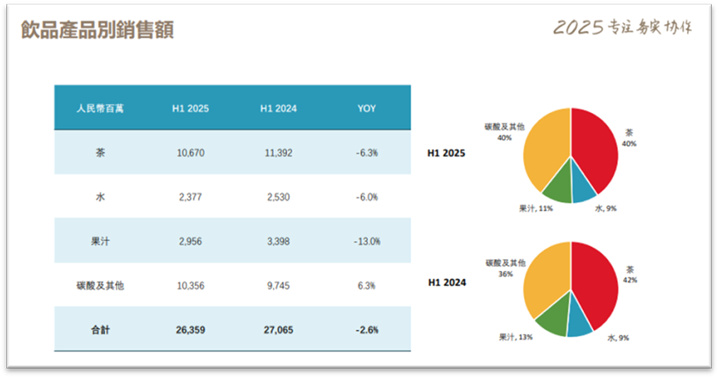Click the 10,670 tea sales value
Viewport: 719px width, 378px height.
coord(190,153)
